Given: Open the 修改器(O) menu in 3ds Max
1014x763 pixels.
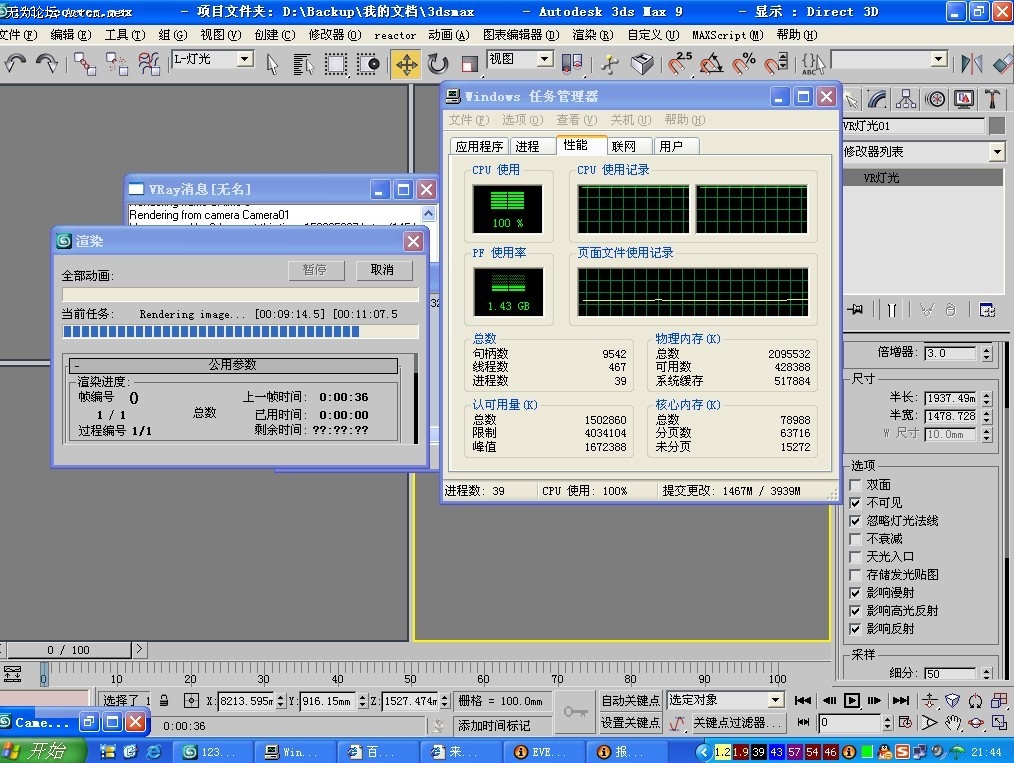Looking at the screenshot, I should tap(334, 35).
